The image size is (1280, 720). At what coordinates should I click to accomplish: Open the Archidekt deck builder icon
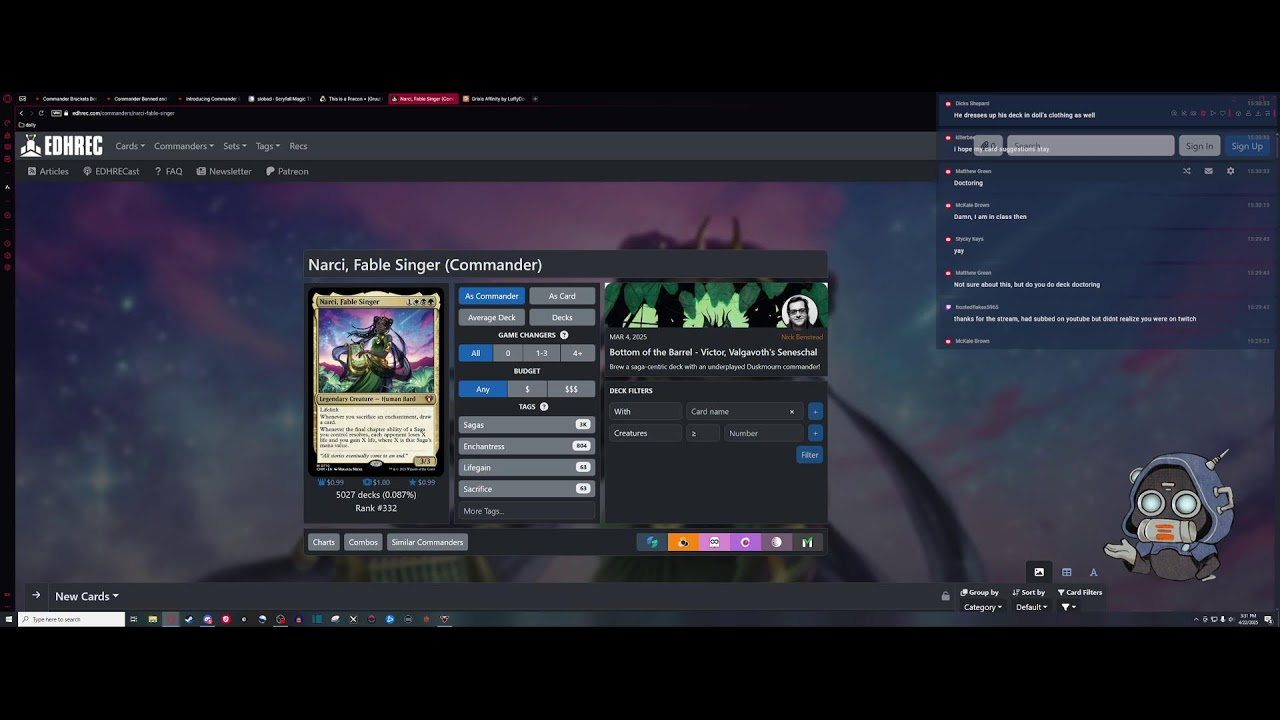pyautogui.click(x=652, y=542)
